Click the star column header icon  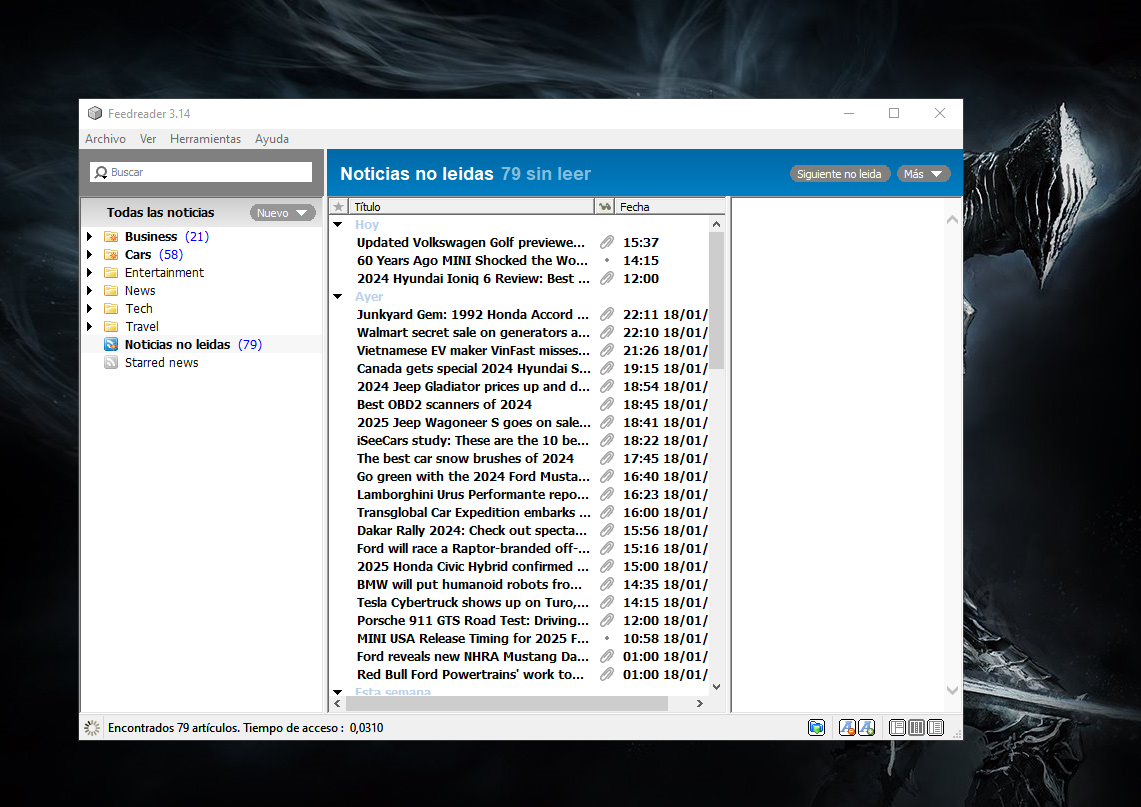click(338, 207)
